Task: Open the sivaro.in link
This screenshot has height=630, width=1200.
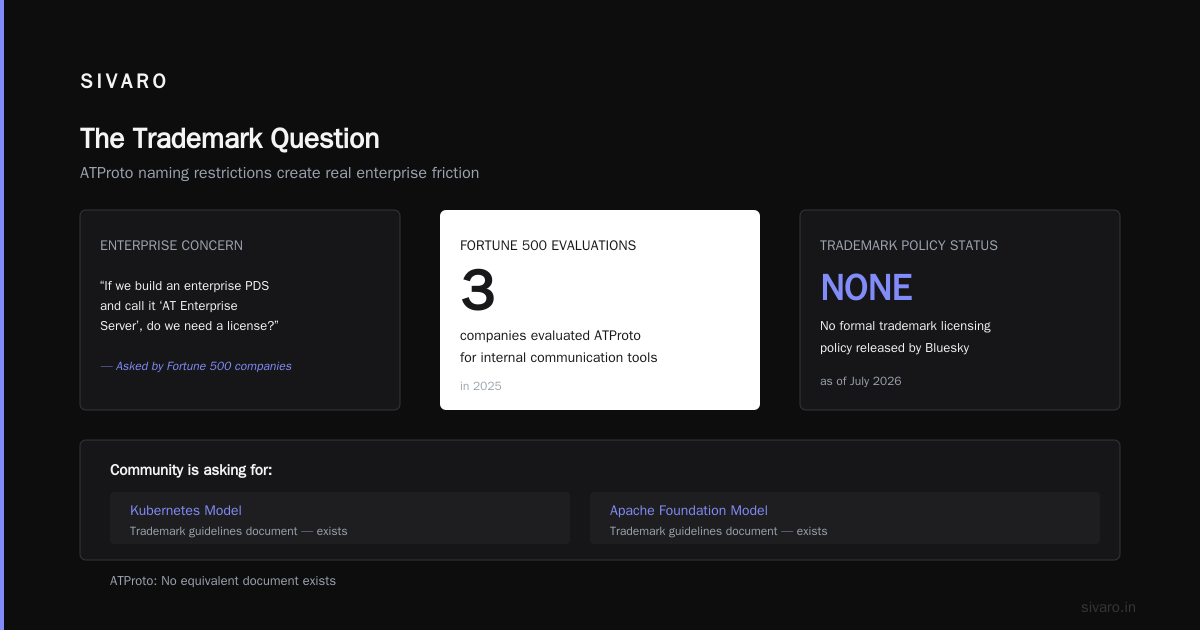Action: 1109,607
